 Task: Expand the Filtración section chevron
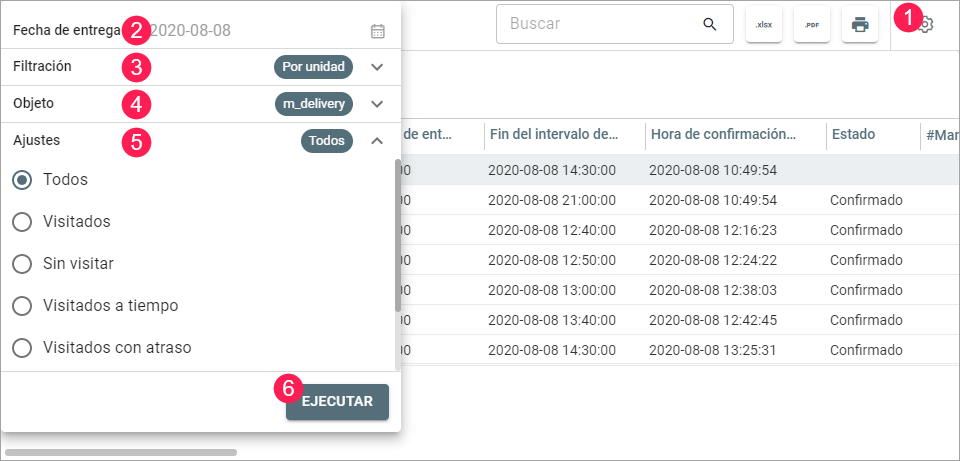coord(377,67)
